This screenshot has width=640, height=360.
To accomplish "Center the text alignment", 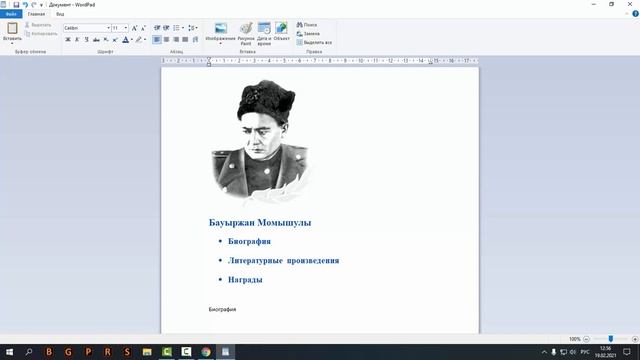I will 167,40.
